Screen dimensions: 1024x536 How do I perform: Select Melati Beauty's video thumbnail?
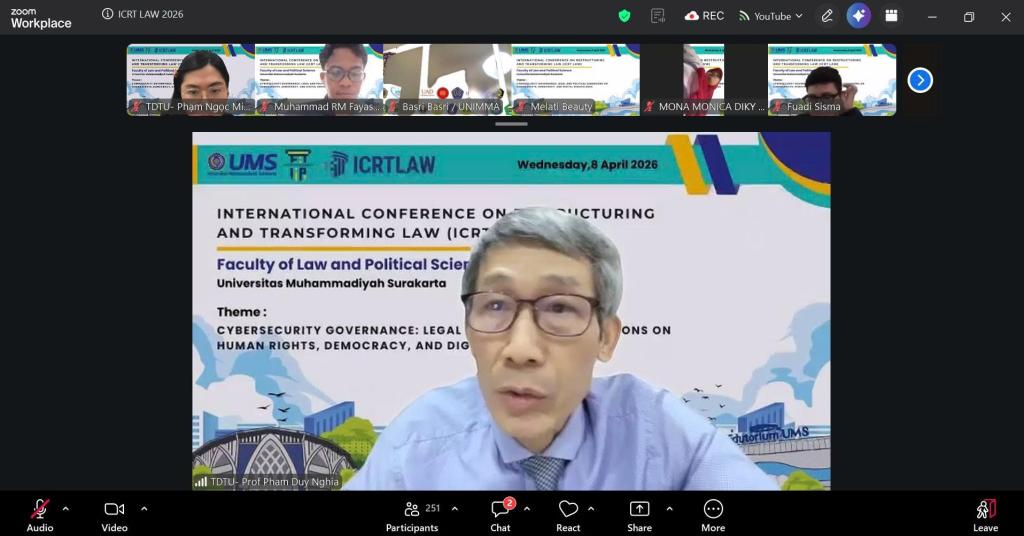(575, 80)
